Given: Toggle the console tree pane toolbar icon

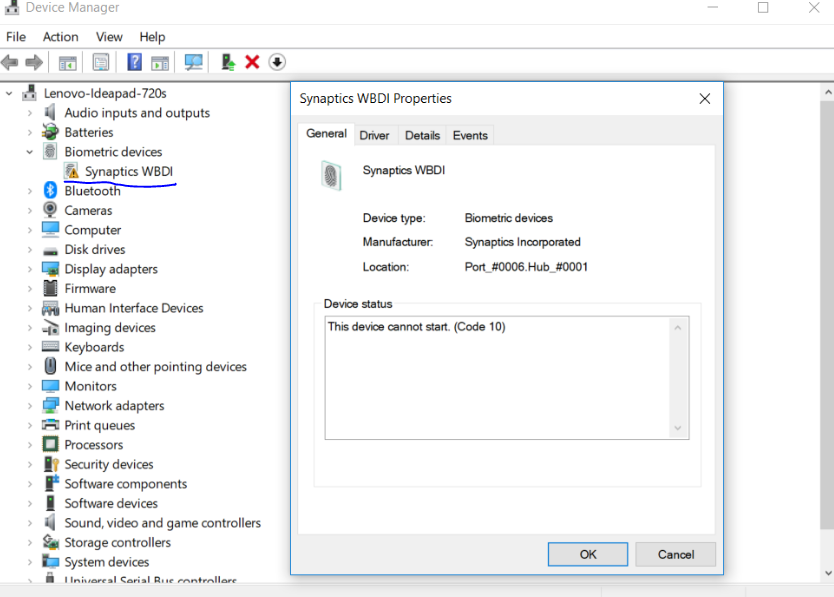Looking at the screenshot, I should coord(68,63).
